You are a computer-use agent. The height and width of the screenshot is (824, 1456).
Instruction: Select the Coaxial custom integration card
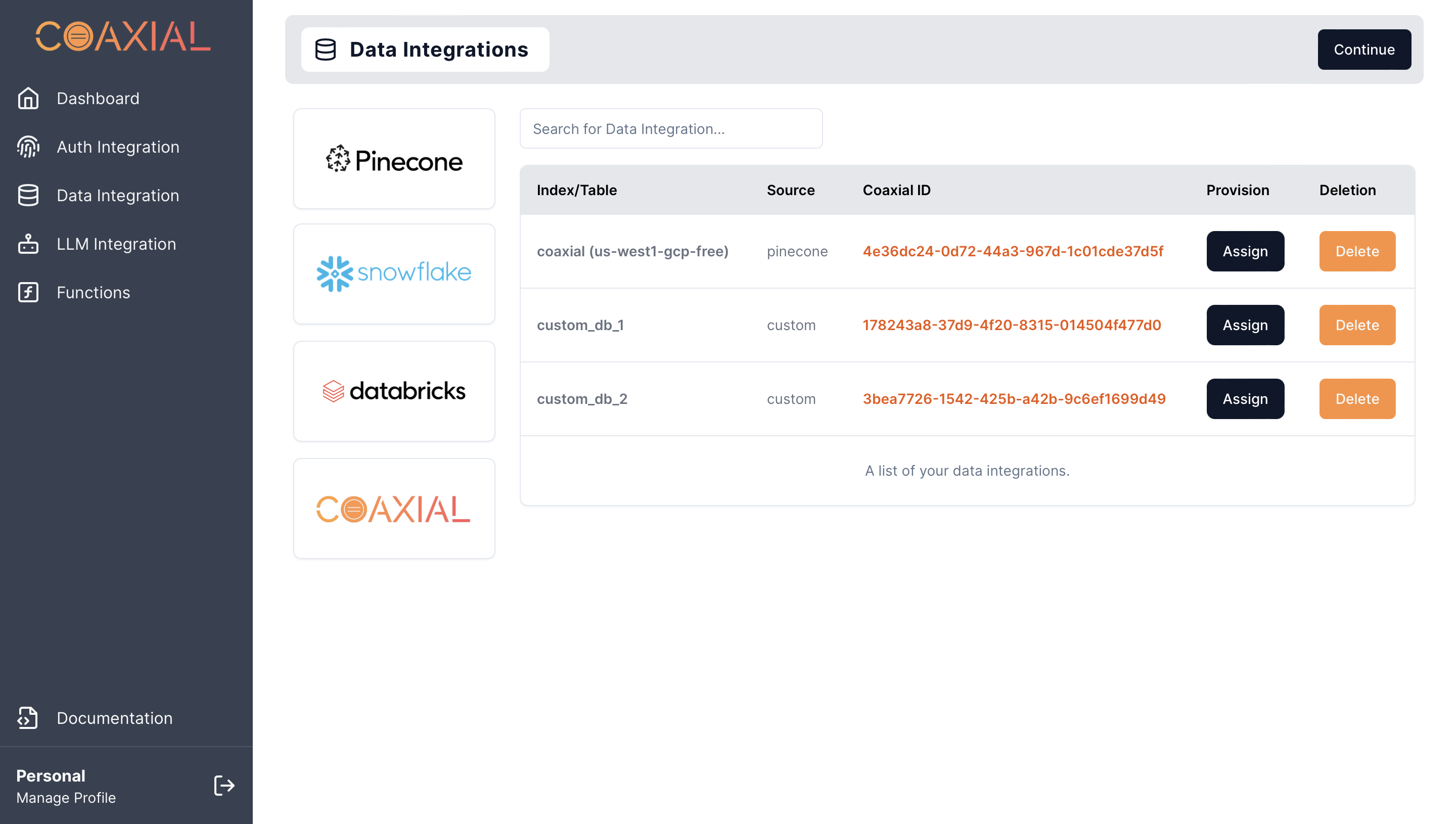point(394,508)
